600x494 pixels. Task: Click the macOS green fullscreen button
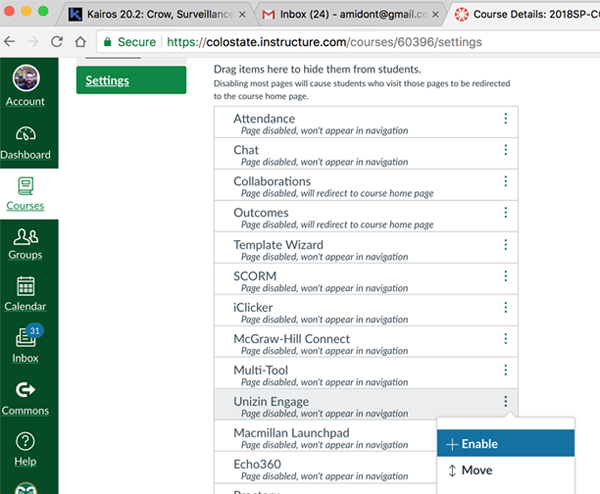(x=43, y=11)
